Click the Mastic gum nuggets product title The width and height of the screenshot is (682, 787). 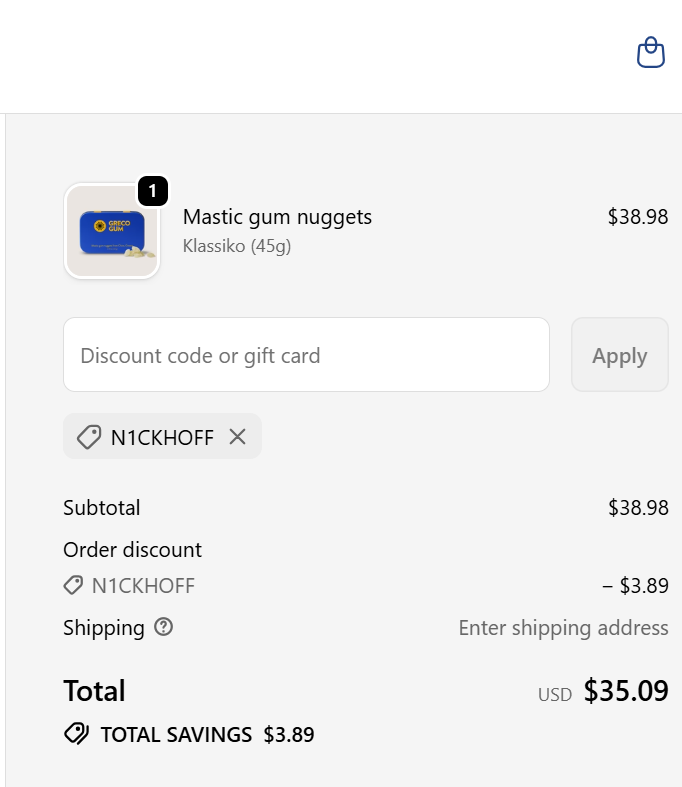[277, 217]
